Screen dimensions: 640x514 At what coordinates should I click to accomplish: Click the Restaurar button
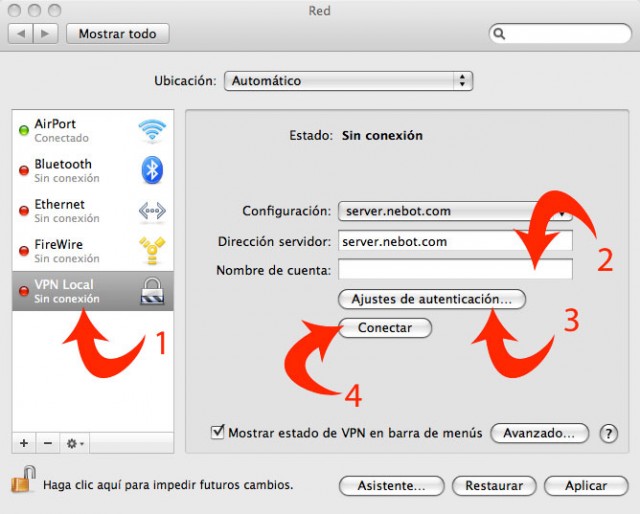(494, 486)
